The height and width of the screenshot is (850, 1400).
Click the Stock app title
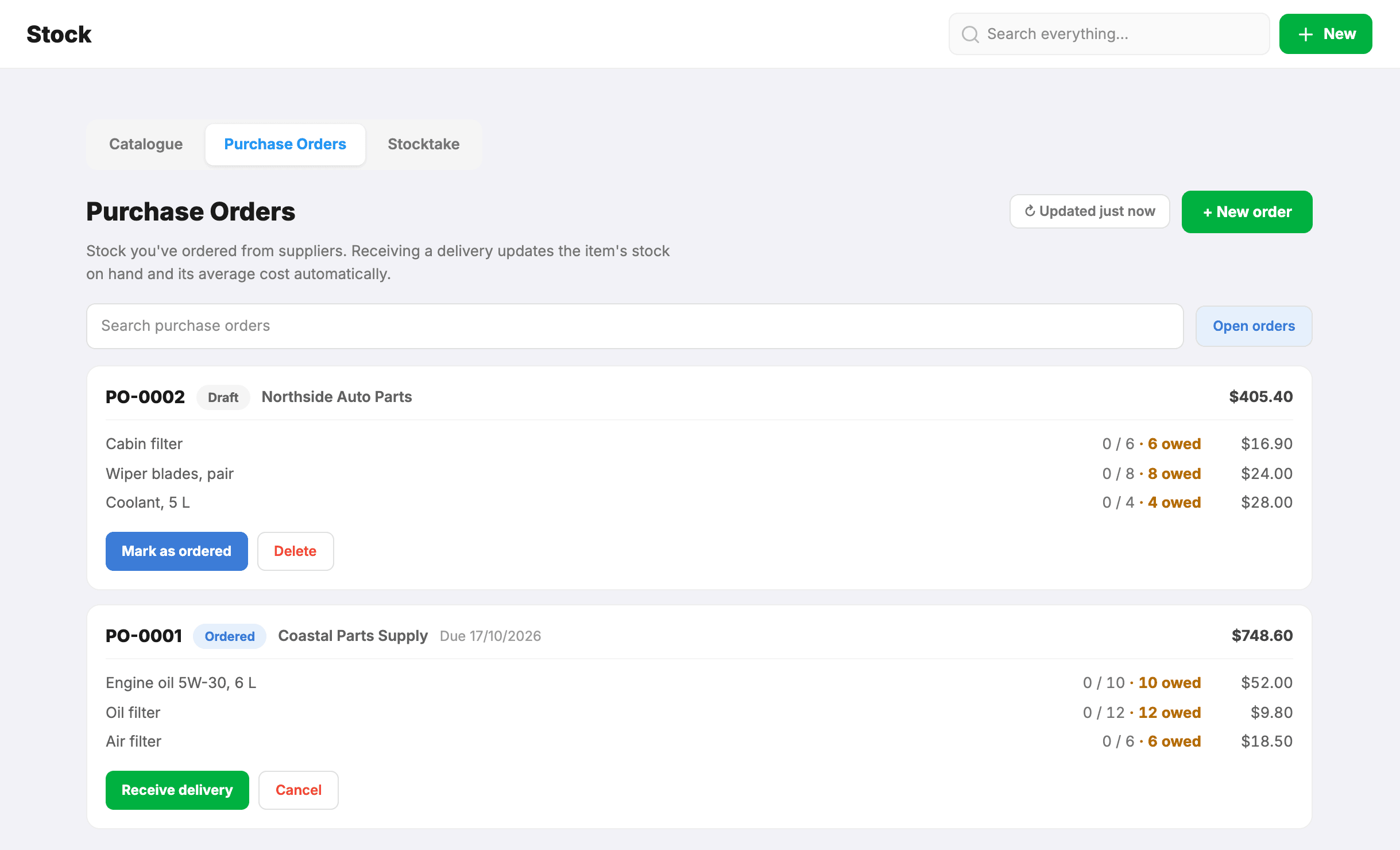pyautogui.click(x=59, y=34)
